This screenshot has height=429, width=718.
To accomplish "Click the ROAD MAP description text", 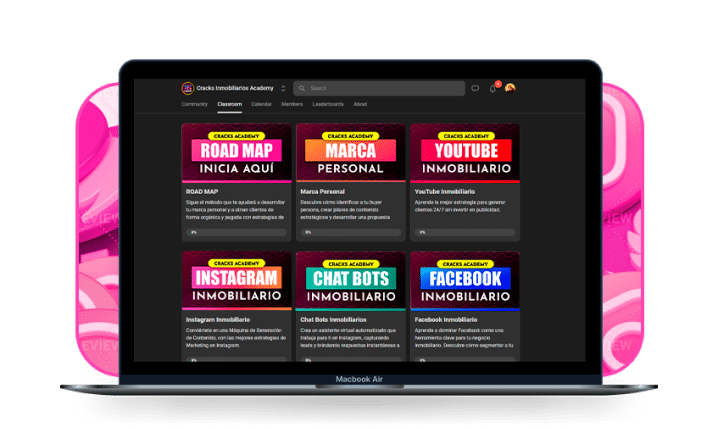I will [x=235, y=210].
